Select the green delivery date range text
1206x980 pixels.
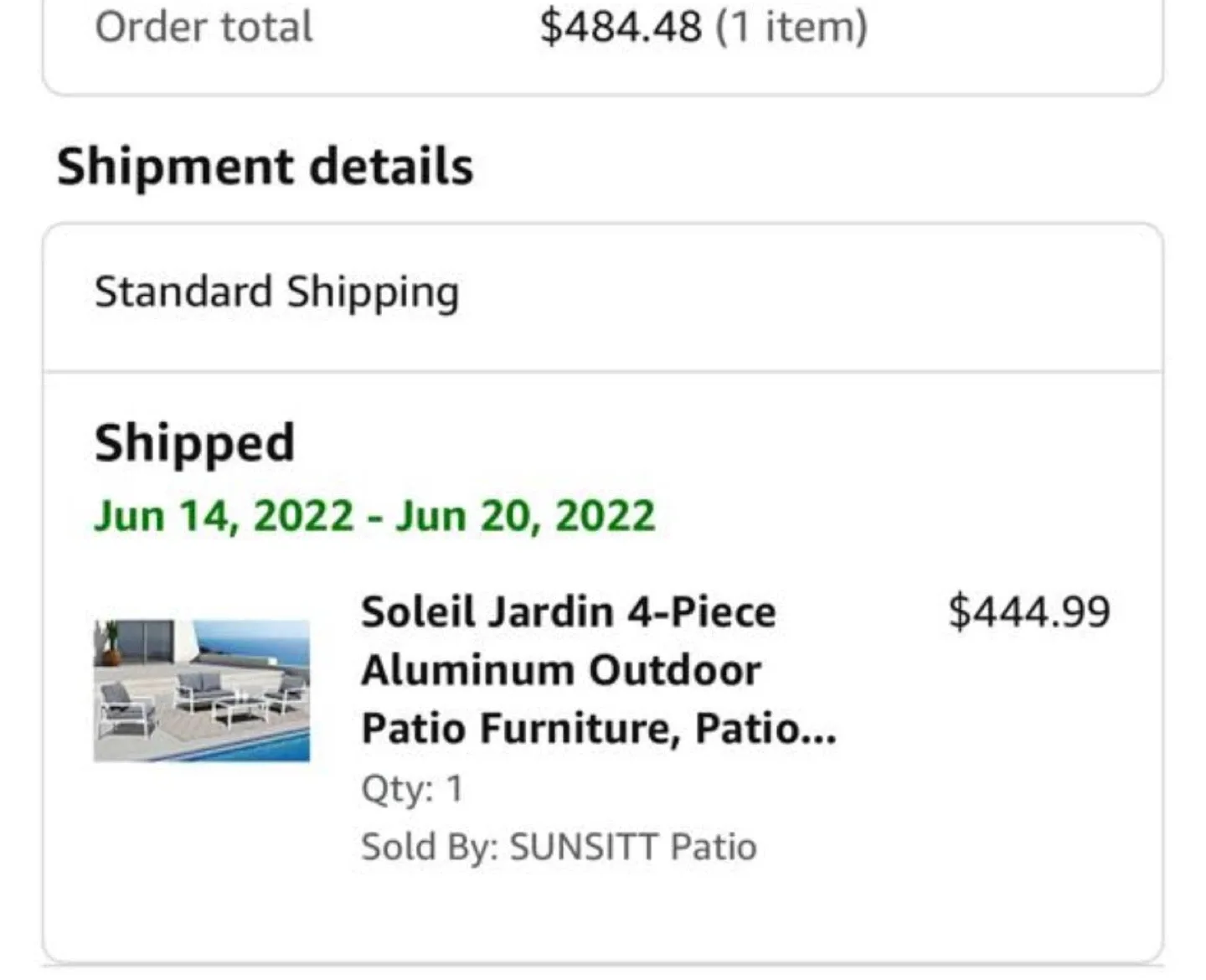coord(374,514)
